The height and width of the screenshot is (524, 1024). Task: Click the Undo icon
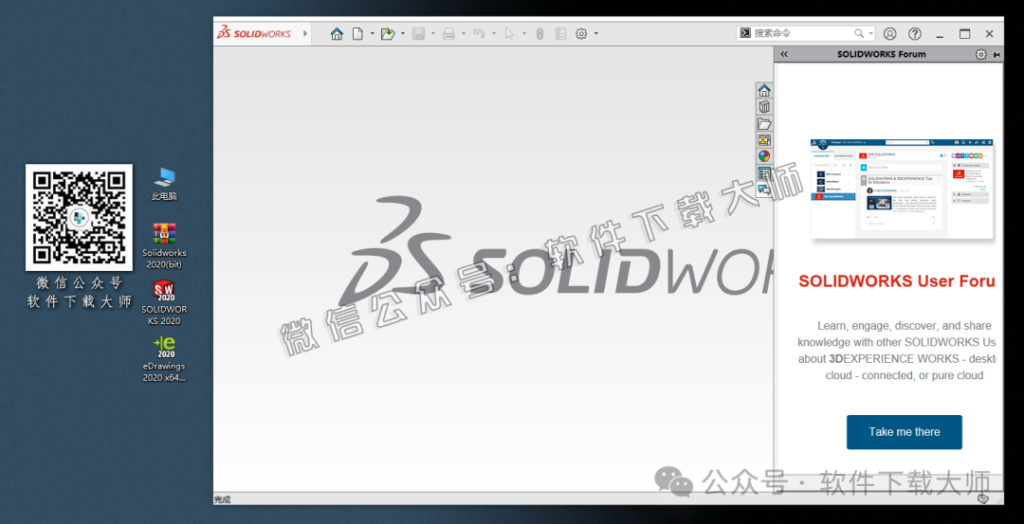tap(479, 34)
